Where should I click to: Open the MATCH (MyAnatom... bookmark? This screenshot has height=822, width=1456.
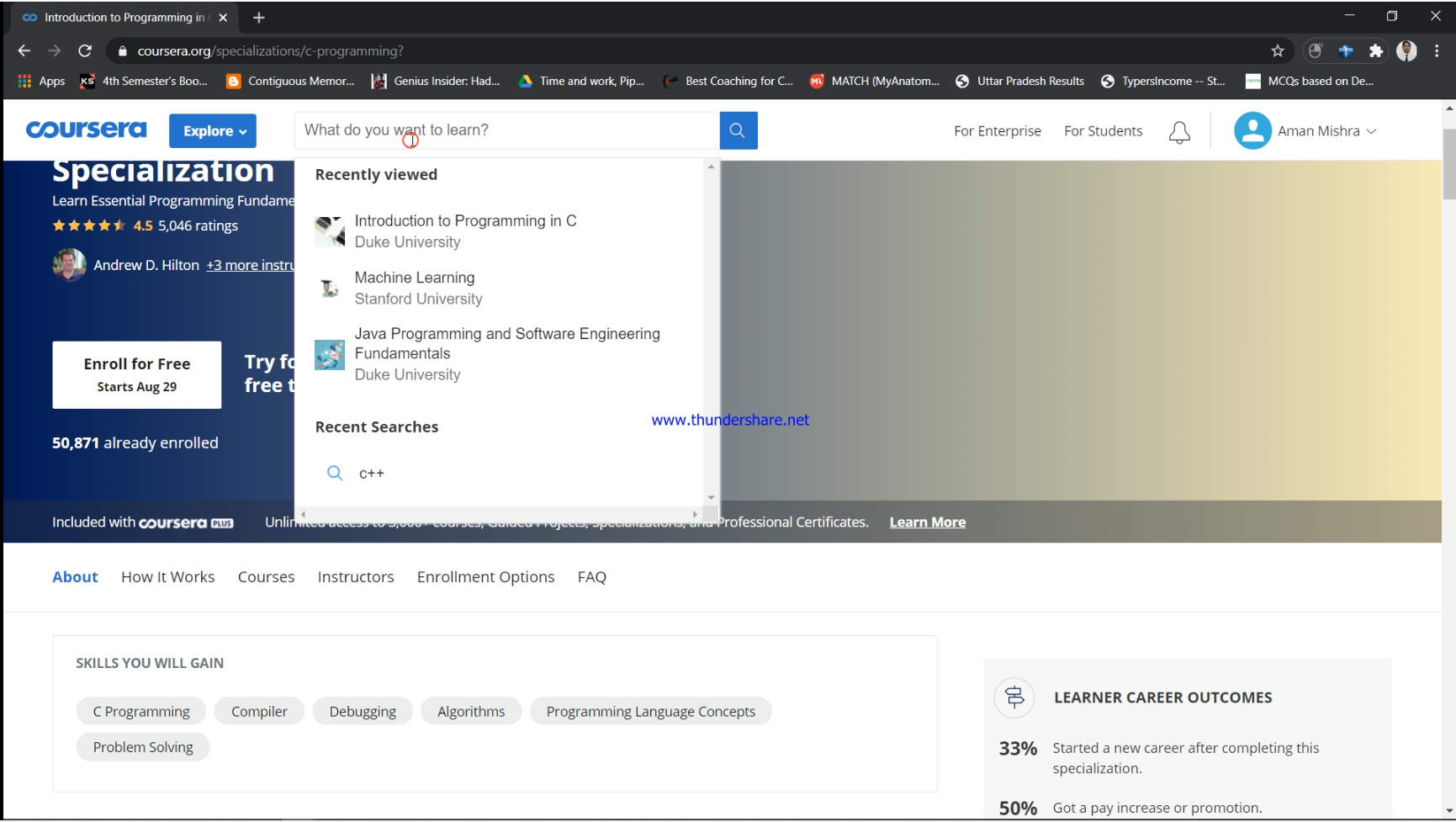(875, 81)
